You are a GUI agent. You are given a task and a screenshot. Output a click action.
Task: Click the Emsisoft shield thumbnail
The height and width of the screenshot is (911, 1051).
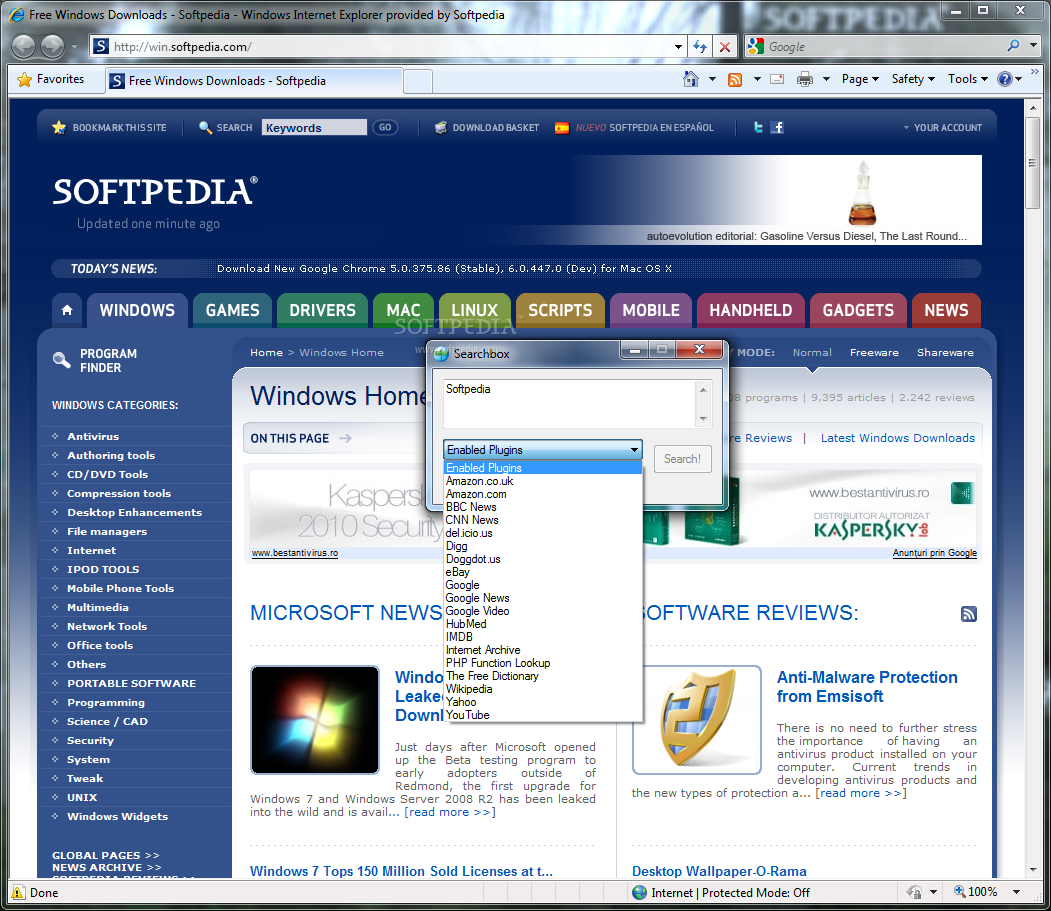click(696, 719)
